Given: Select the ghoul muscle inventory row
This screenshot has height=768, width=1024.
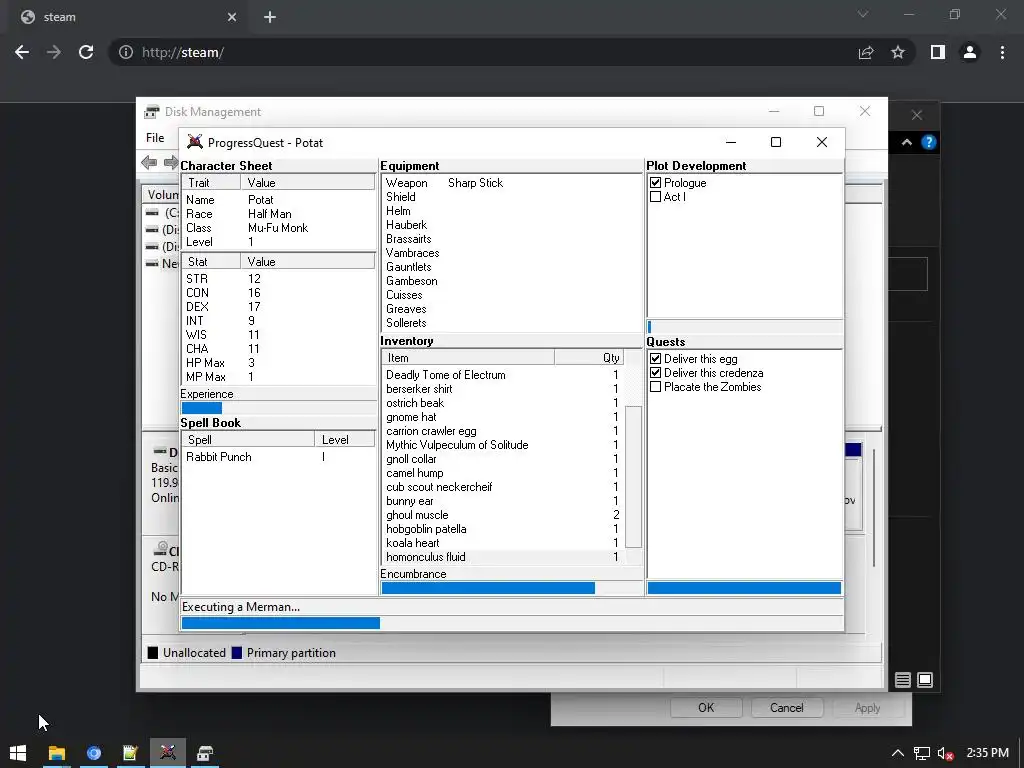Looking at the screenshot, I should [x=502, y=515].
